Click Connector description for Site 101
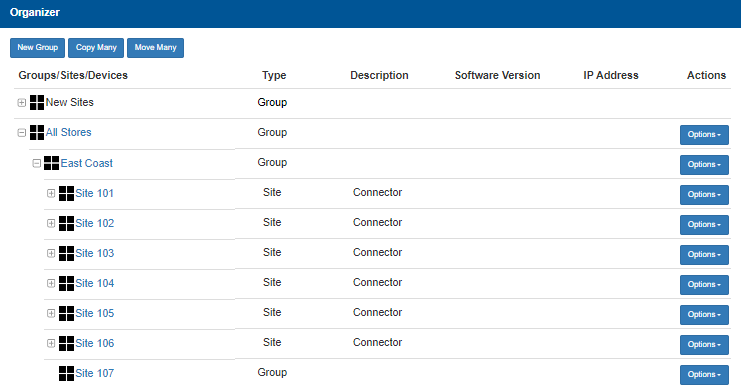This screenshot has width=741, height=388. (377, 192)
